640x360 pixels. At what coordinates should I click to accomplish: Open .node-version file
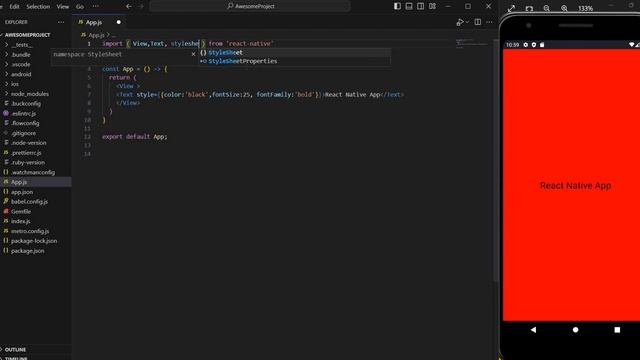click(29, 143)
